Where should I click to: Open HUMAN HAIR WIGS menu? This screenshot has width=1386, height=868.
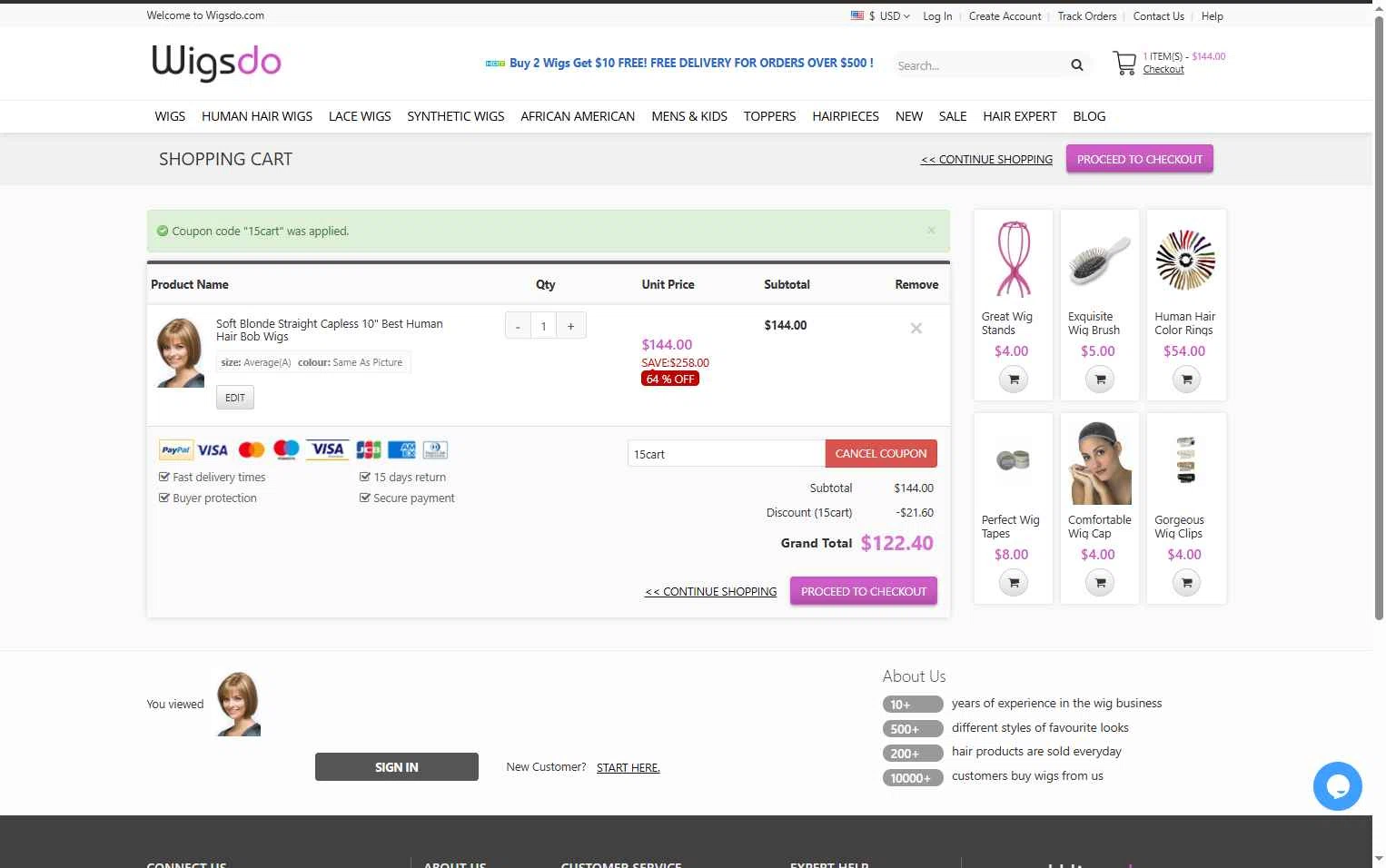[x=257, y=116]
